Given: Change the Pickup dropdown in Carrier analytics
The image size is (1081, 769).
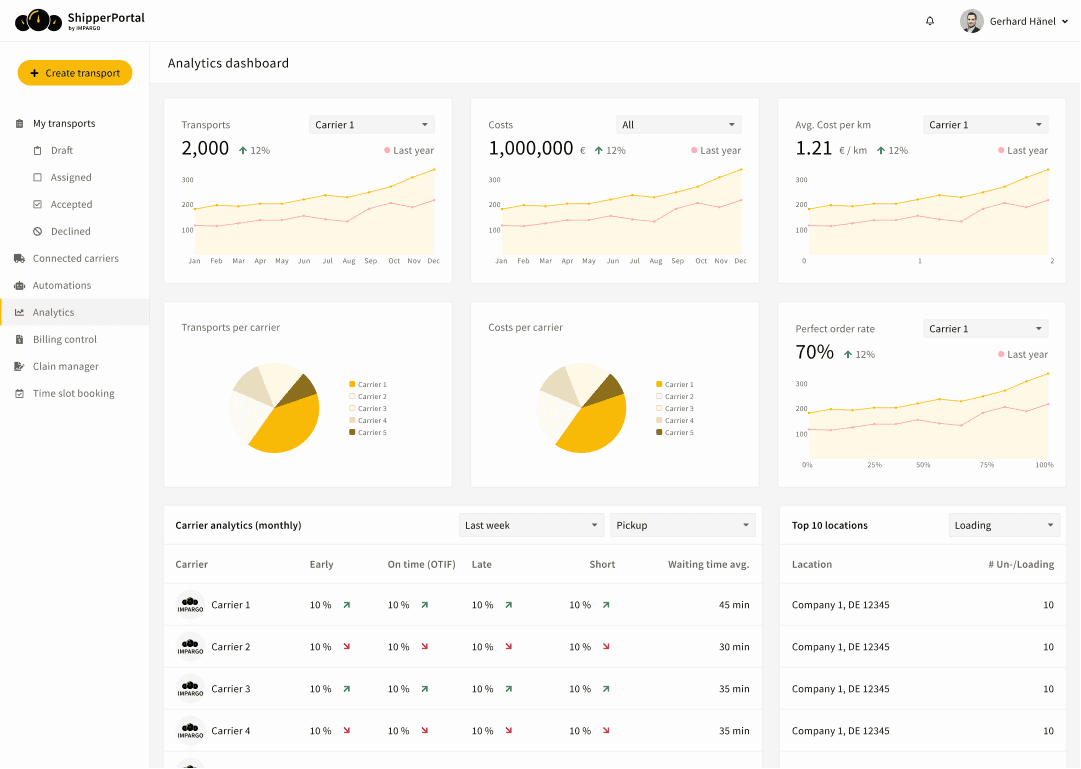Looking at the screenshot, I should pyautogui.click(x=683, y=524).
